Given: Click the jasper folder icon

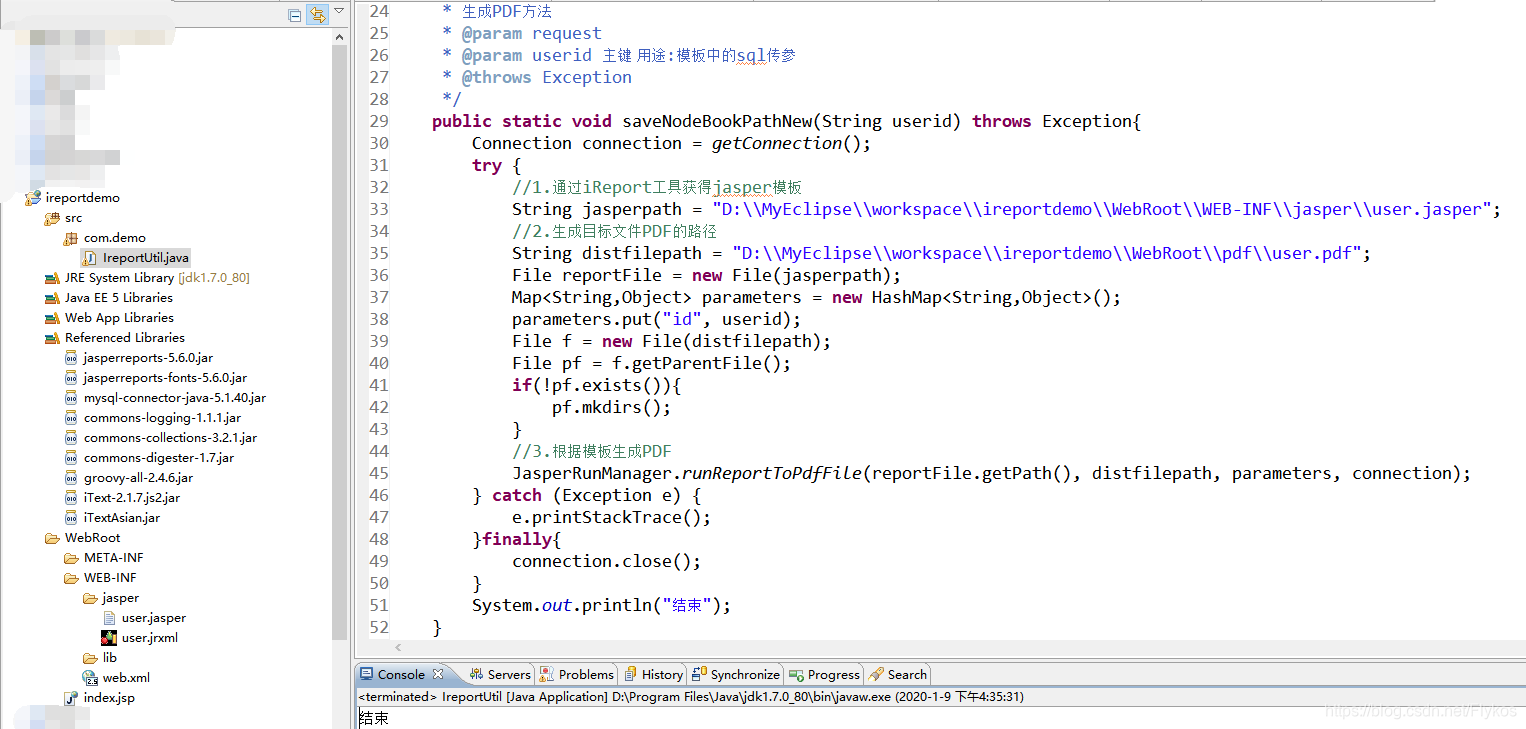Looking at the screenshot, I should pyautogui.click(x=90, y=597).
